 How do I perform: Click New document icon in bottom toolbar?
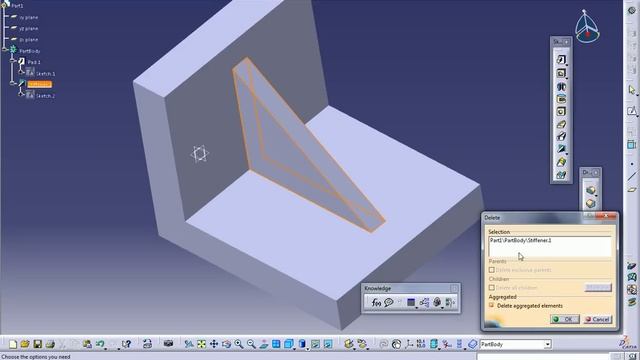[13, 344]
